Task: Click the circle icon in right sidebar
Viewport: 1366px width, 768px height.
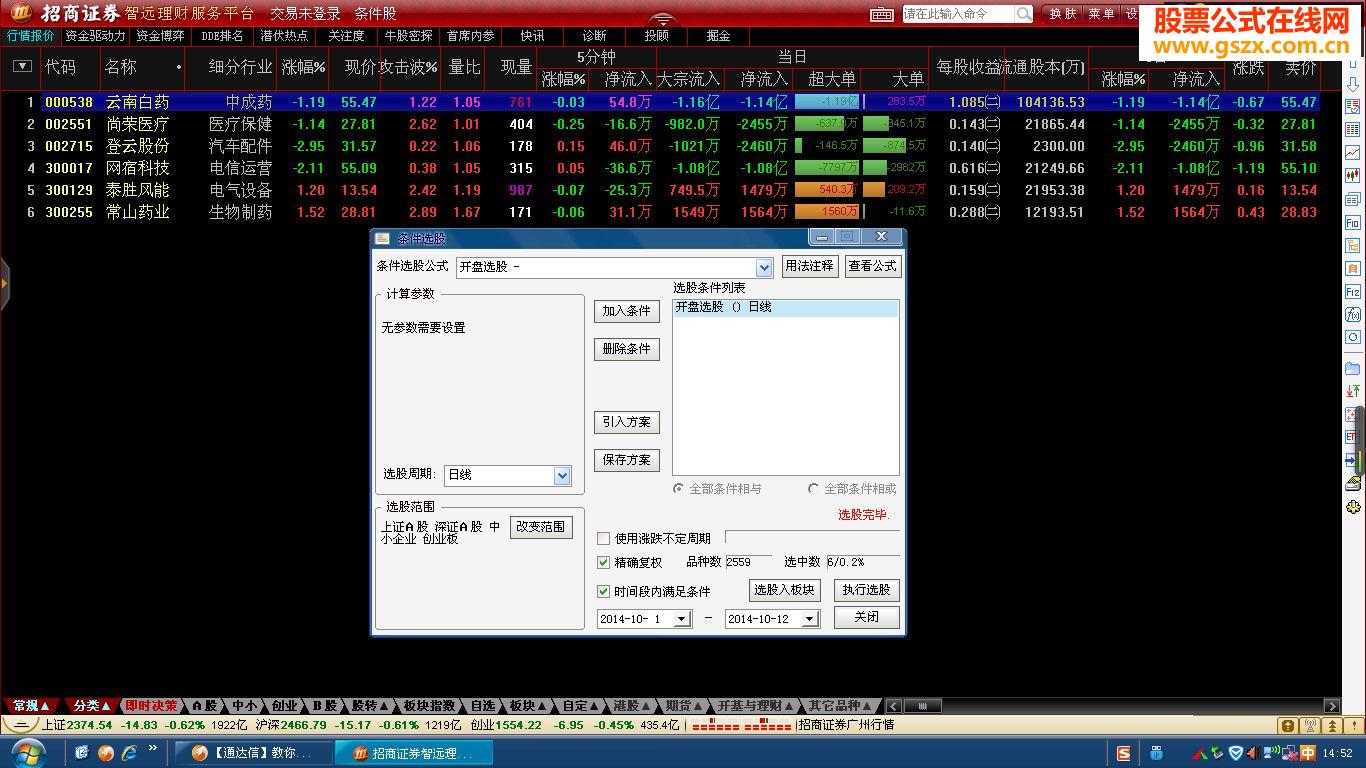Action: pos(1352,338)
